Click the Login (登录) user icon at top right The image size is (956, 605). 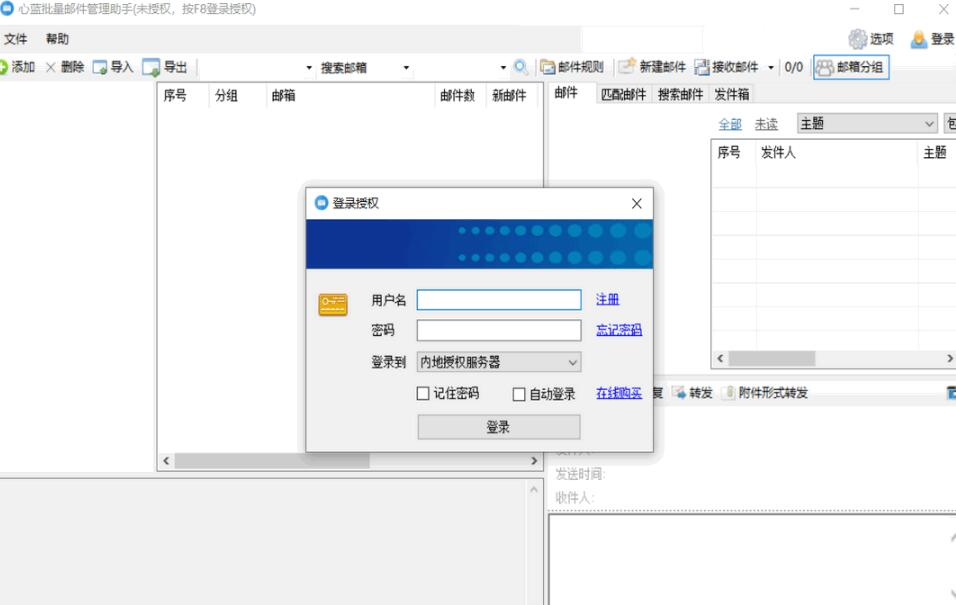919,39
